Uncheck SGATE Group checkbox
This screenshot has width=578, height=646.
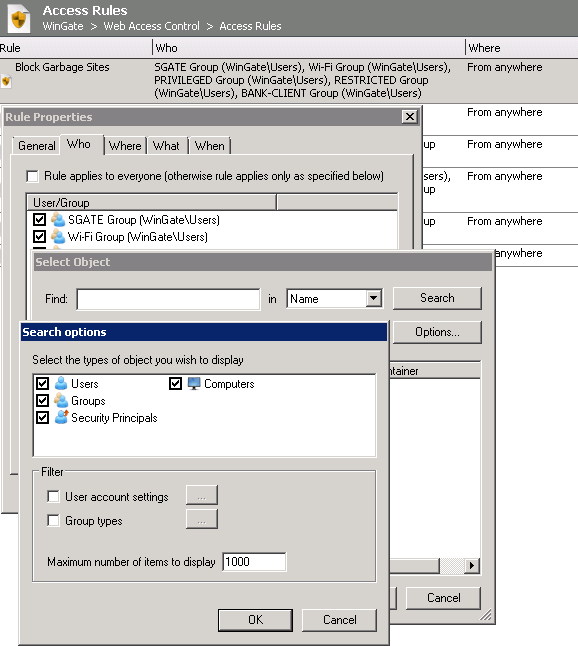point(40,219)
